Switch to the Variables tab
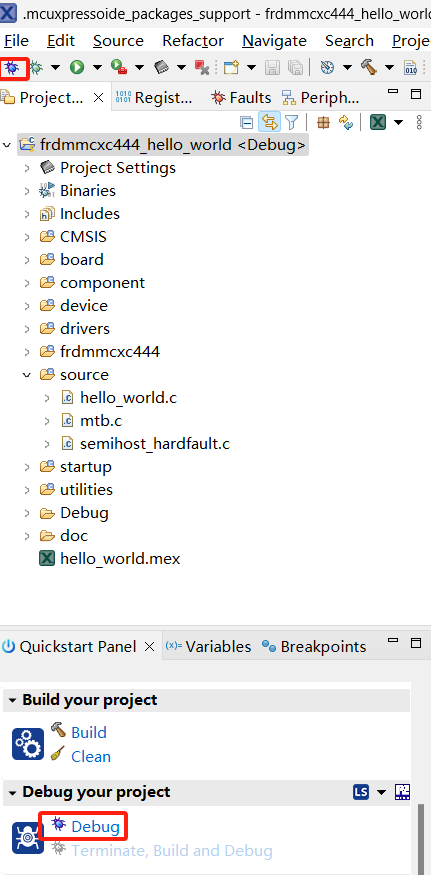 [208, 646]
